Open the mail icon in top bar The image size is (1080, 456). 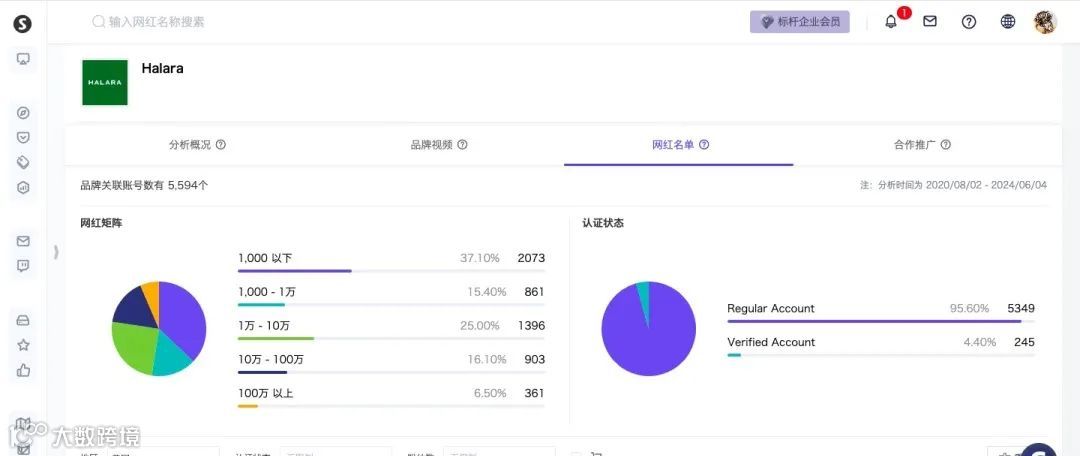pyautogui.click(x=930, y=21)
